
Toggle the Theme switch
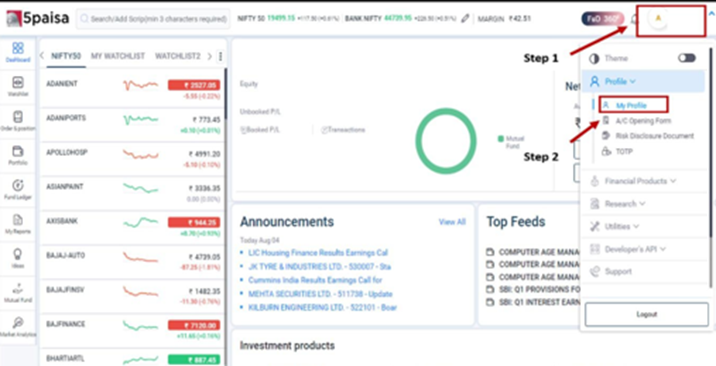click(x=686, y=58)
